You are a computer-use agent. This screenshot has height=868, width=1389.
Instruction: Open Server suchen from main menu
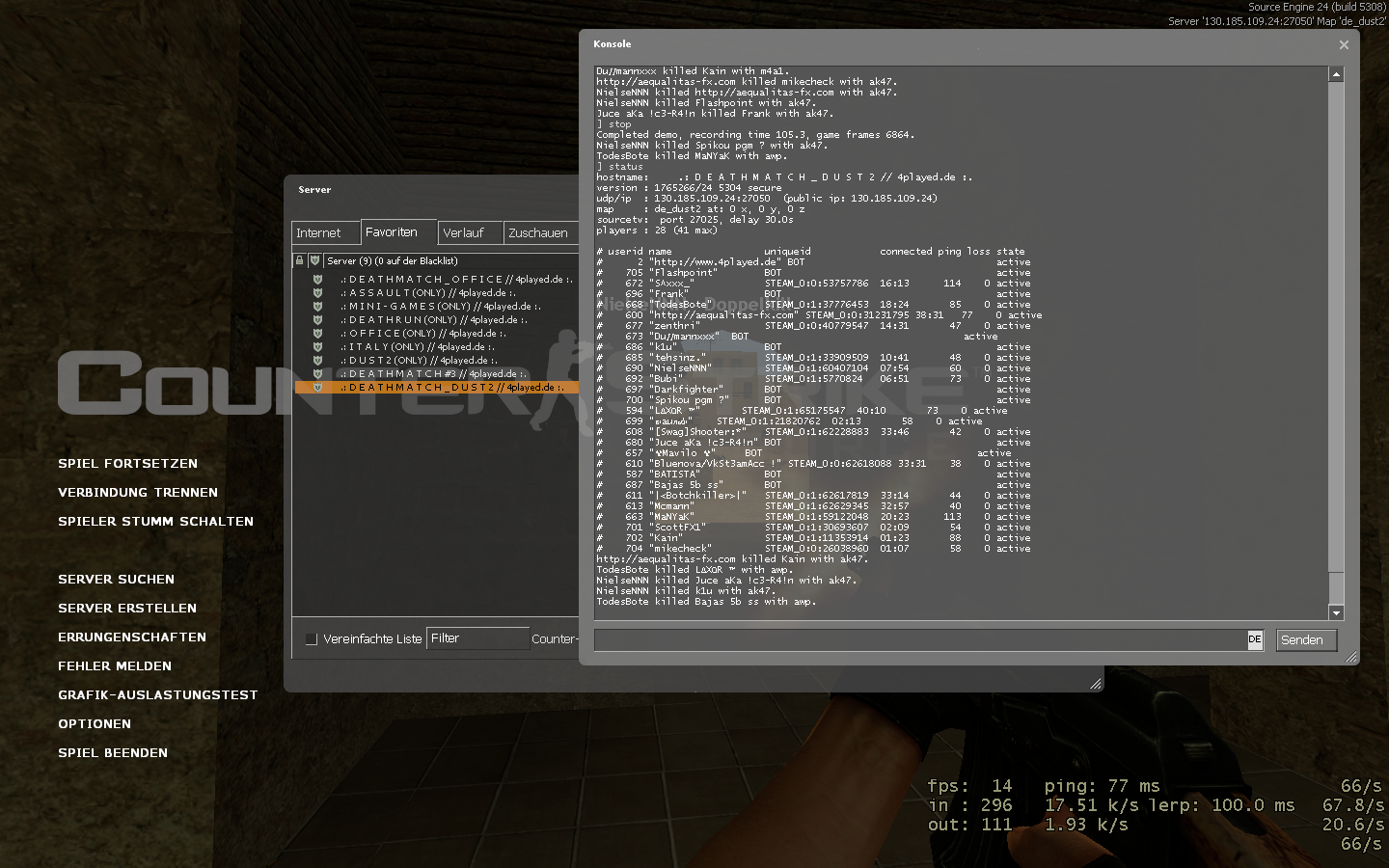click(x=116, y=580)
